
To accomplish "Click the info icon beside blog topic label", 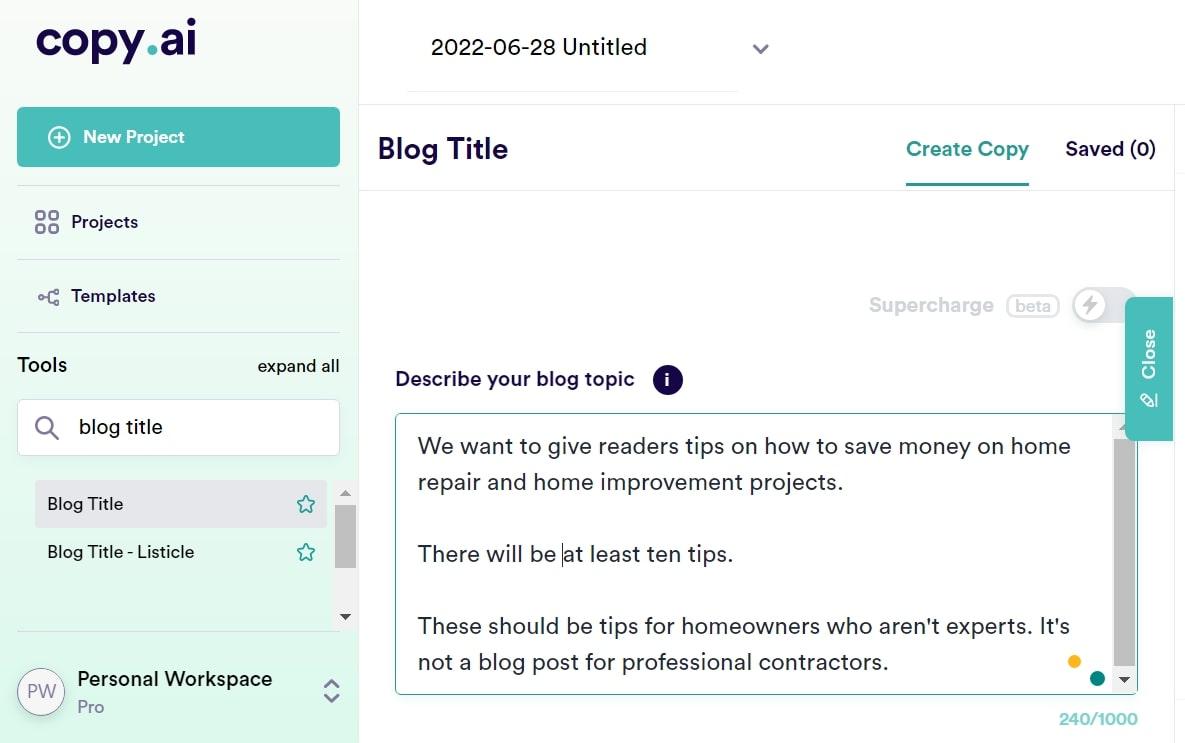I will [667, 380].
